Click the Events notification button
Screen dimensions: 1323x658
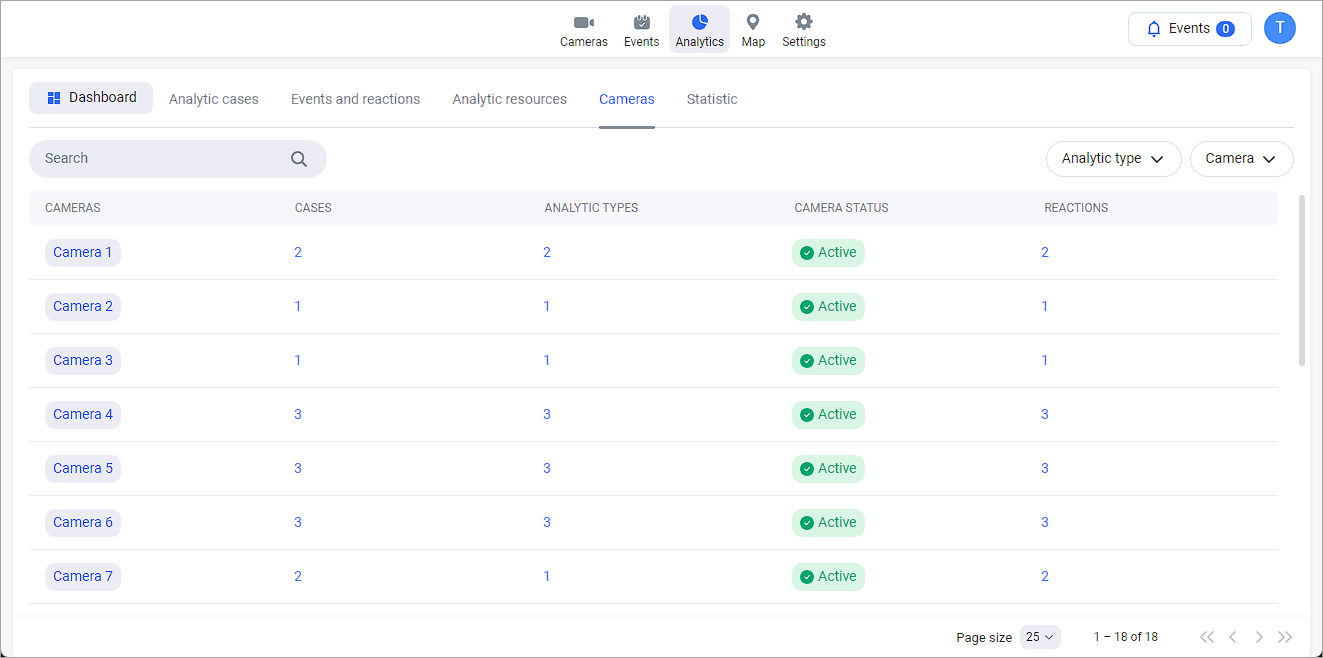click(x=1189, y=29)
